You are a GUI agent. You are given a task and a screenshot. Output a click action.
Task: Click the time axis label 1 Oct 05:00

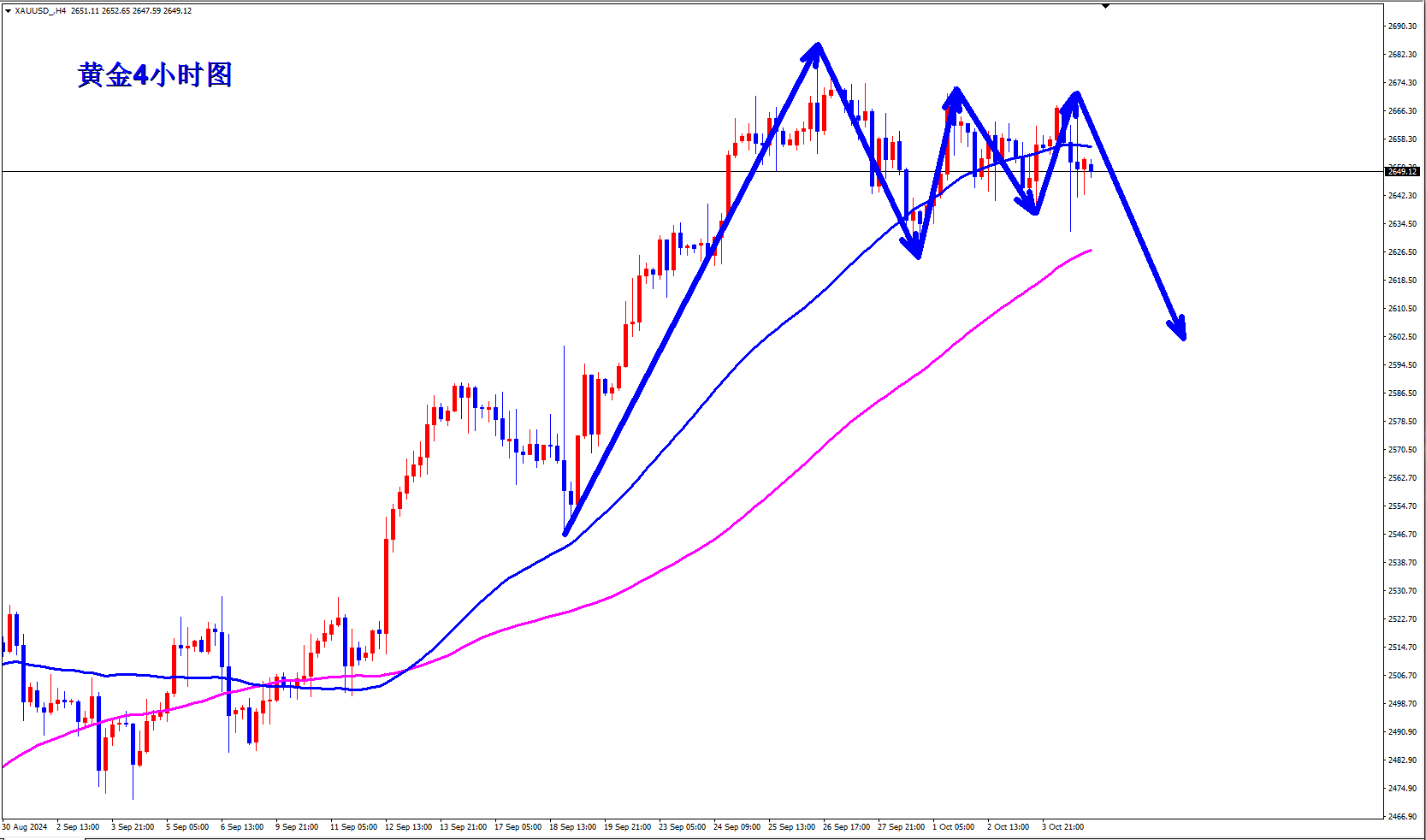coord(953,827)
